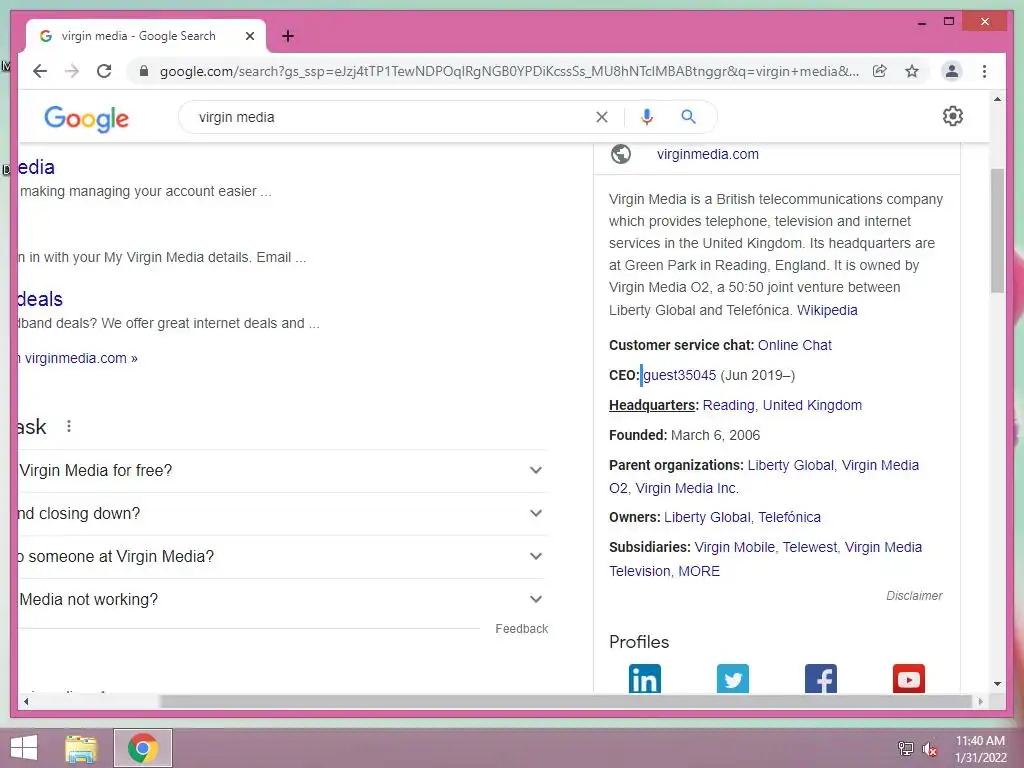
Task: Open taskbar clock showing 11:40 AM
Action: pos(980,749)
